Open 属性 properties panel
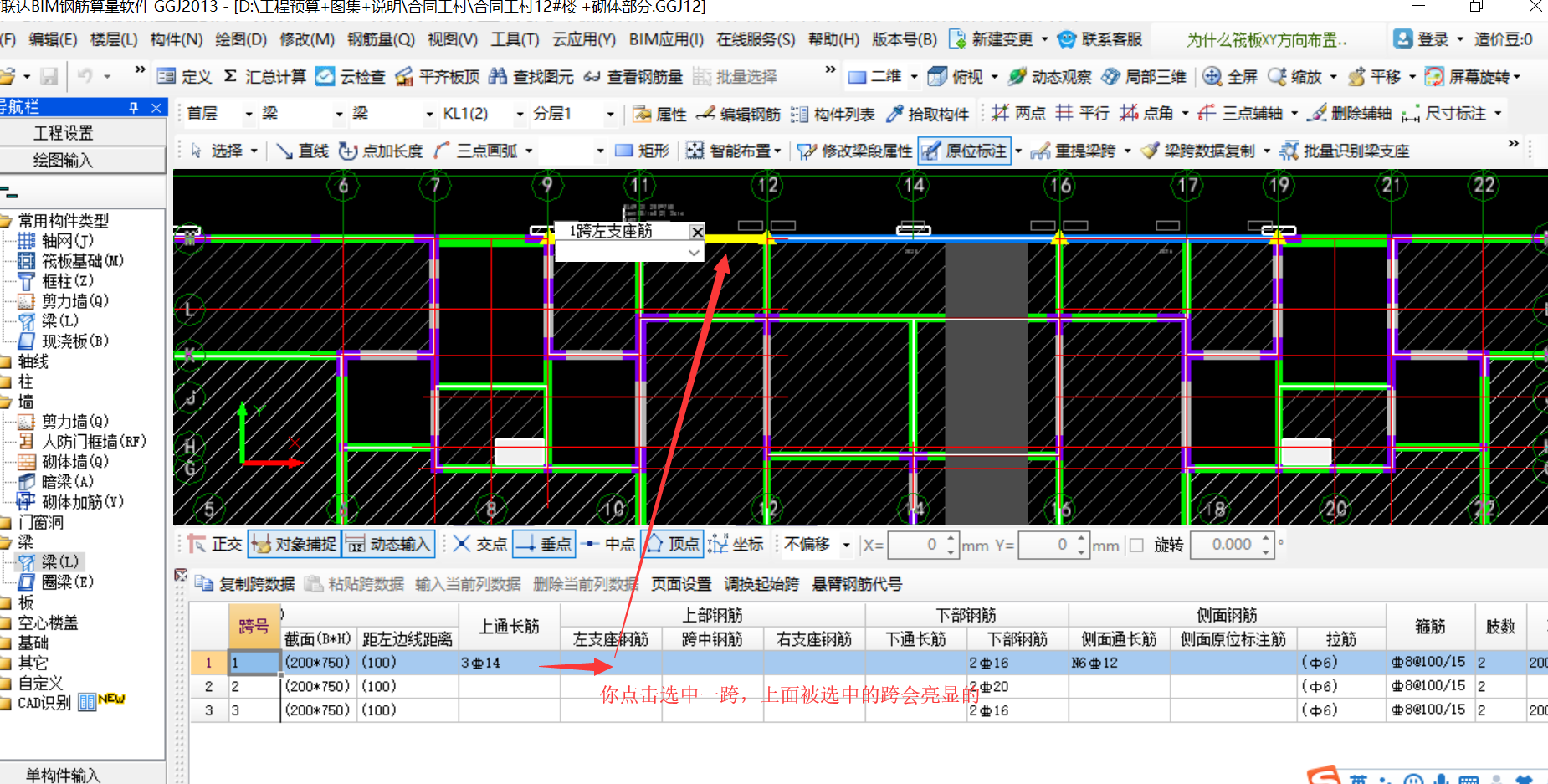The width and height of the screenshot is (1548, 784). tap(659, 114)
